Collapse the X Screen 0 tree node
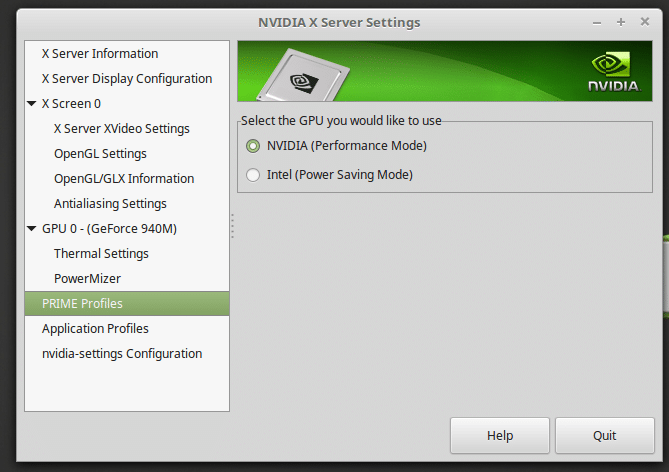669x472 pixels. tap(32, 104)
